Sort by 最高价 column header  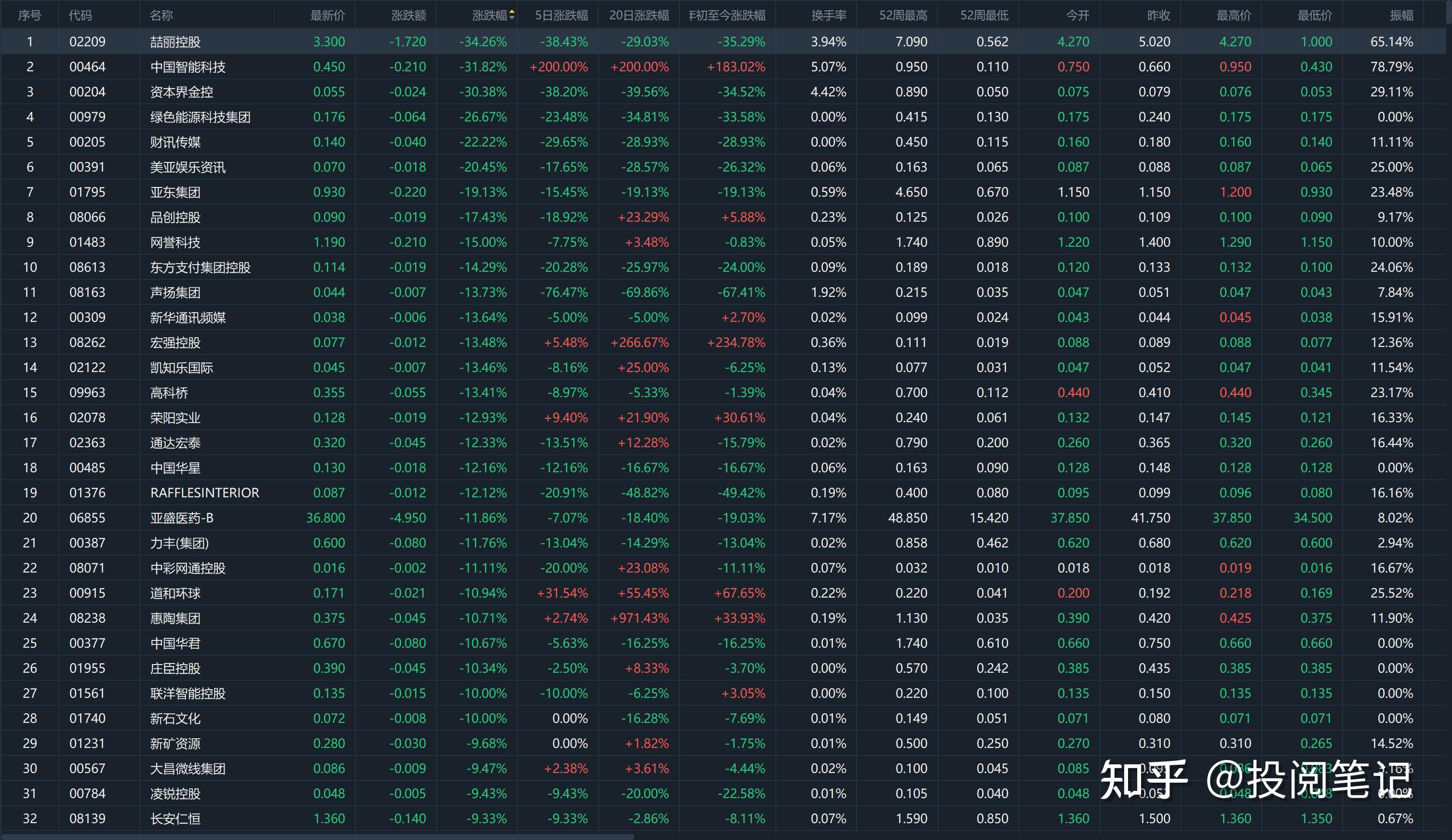click(x=1234, y=15)
